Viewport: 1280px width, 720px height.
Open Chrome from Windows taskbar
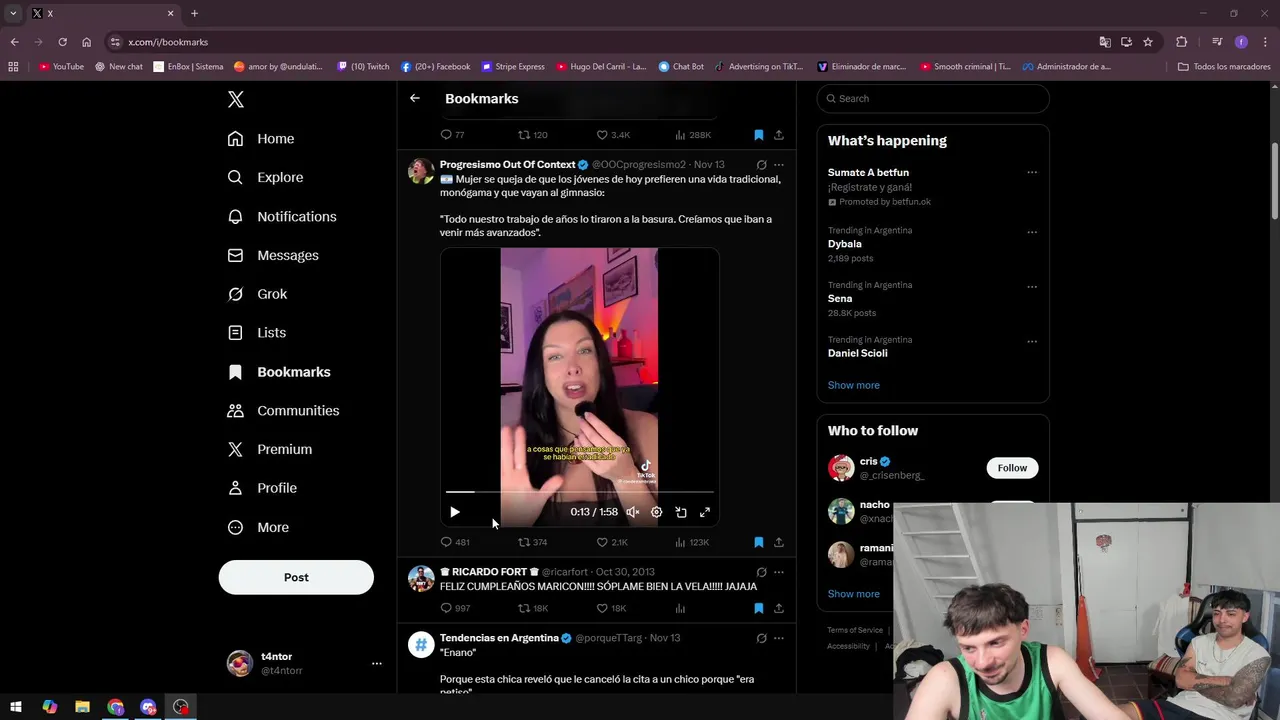[116, 707]
